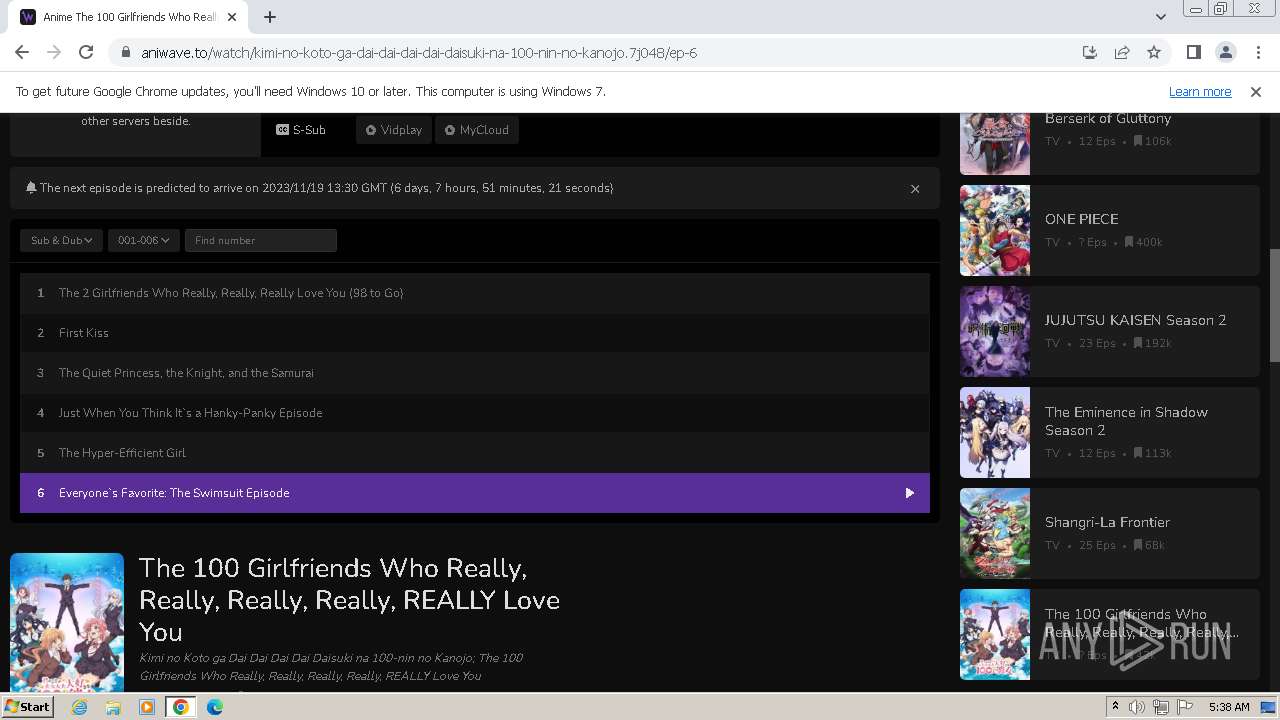Open episode 3 The Quiet Princess
This screenshot has width=1280, height=720.
point(475,373)
